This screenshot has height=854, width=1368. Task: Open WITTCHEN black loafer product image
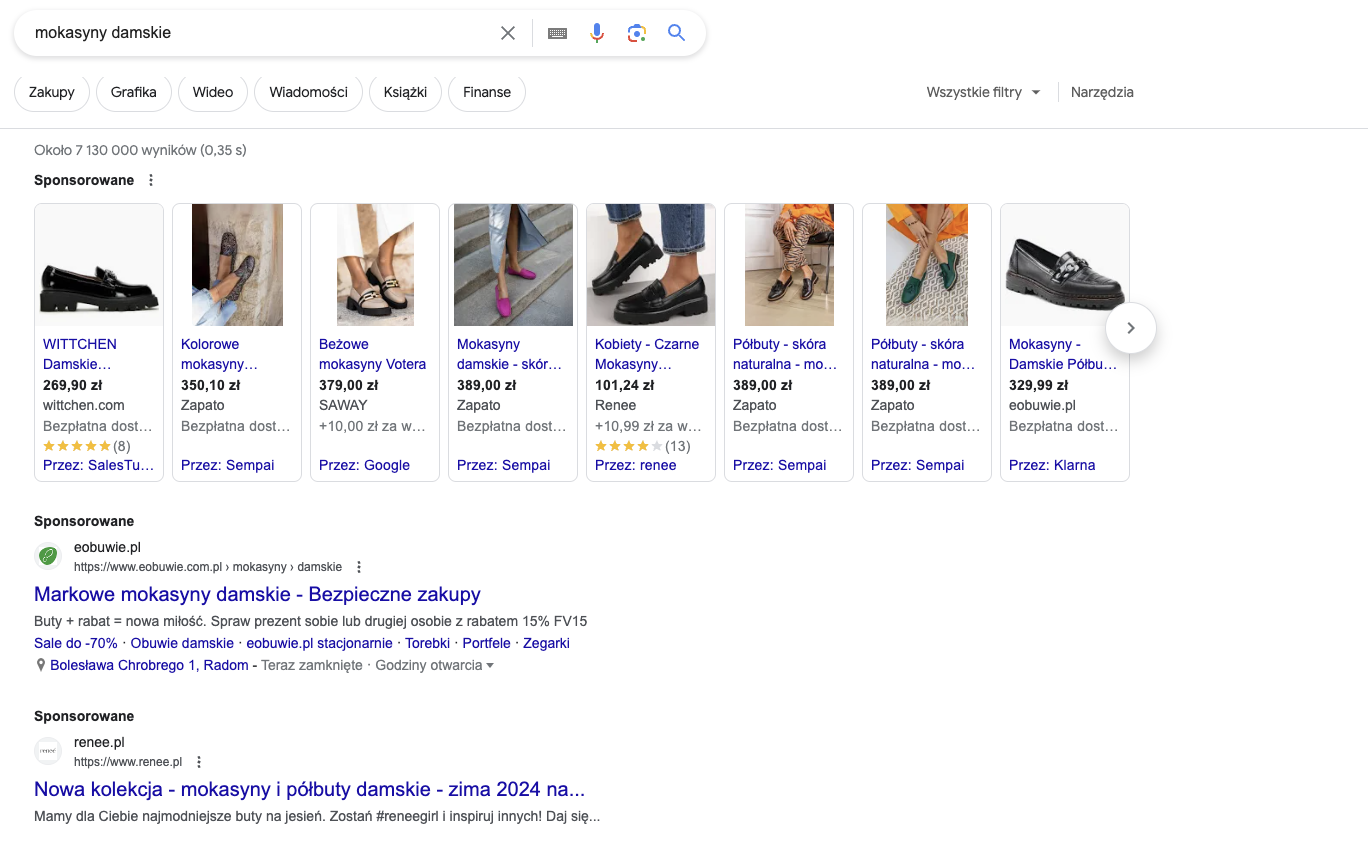[x=99, y=265]
